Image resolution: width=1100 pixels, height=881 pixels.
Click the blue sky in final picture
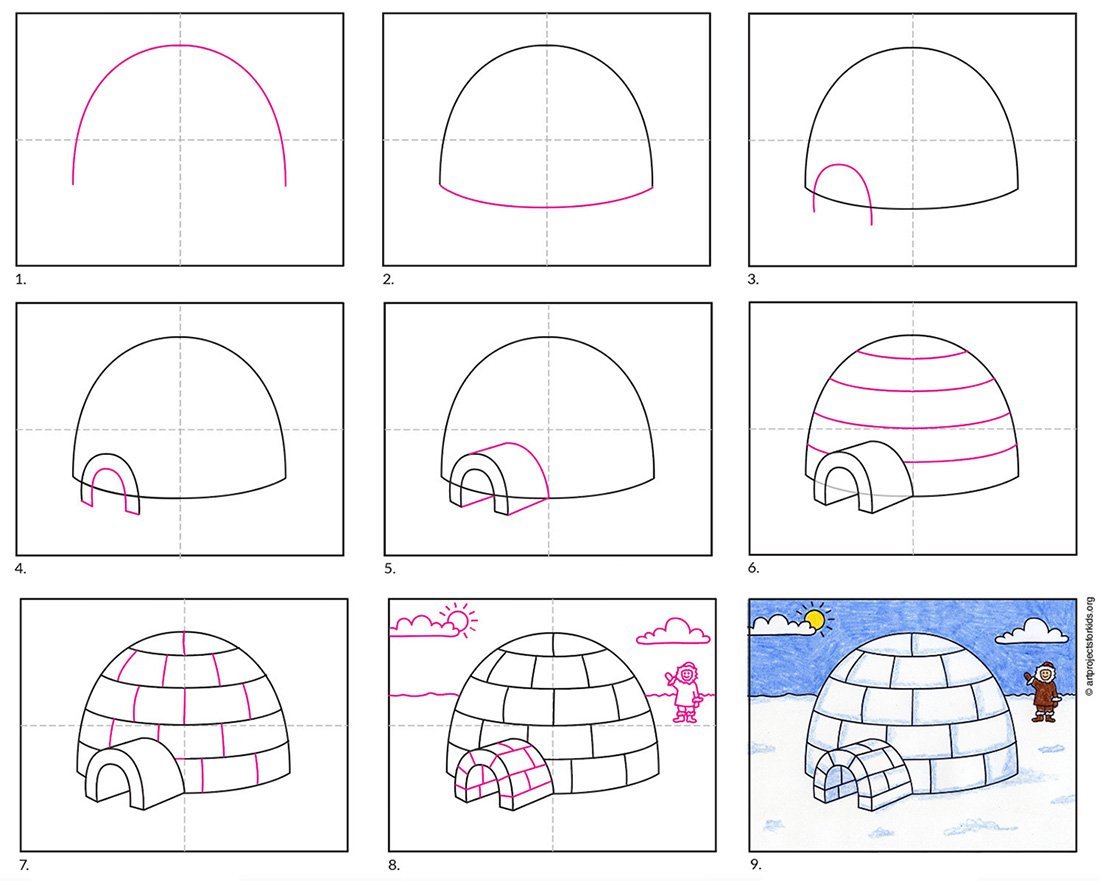tap(920, 625)
